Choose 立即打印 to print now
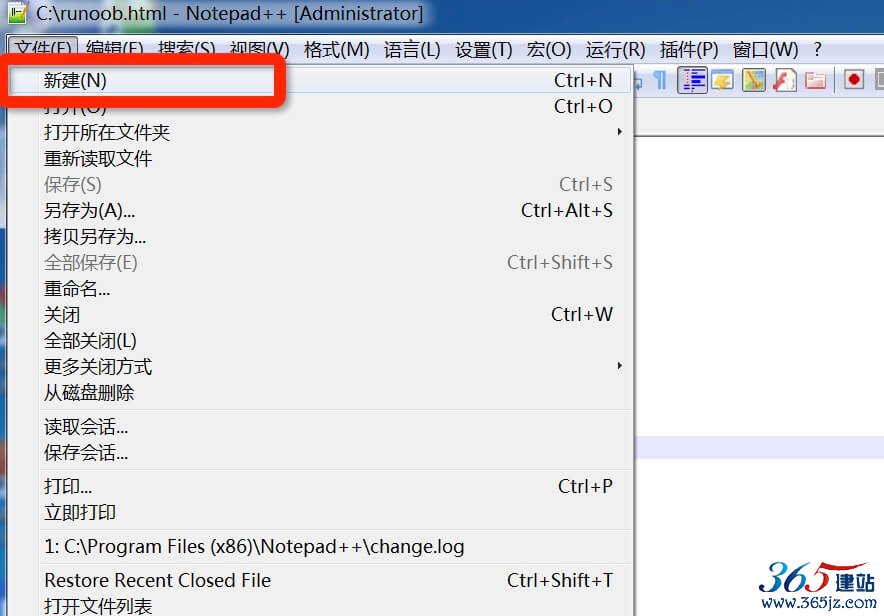 320,512
